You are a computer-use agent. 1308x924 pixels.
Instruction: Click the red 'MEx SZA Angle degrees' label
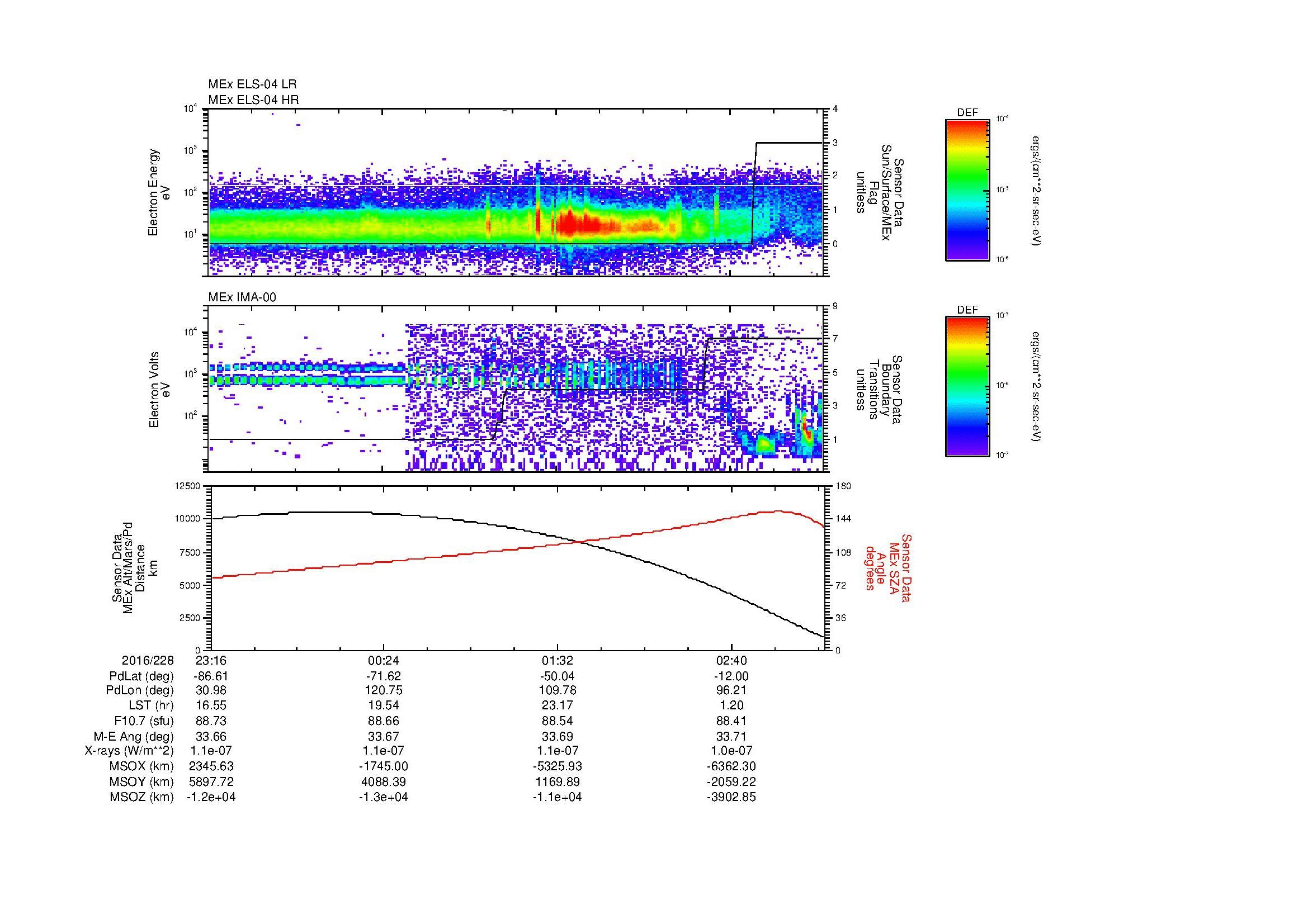click(x=887, y=567)
